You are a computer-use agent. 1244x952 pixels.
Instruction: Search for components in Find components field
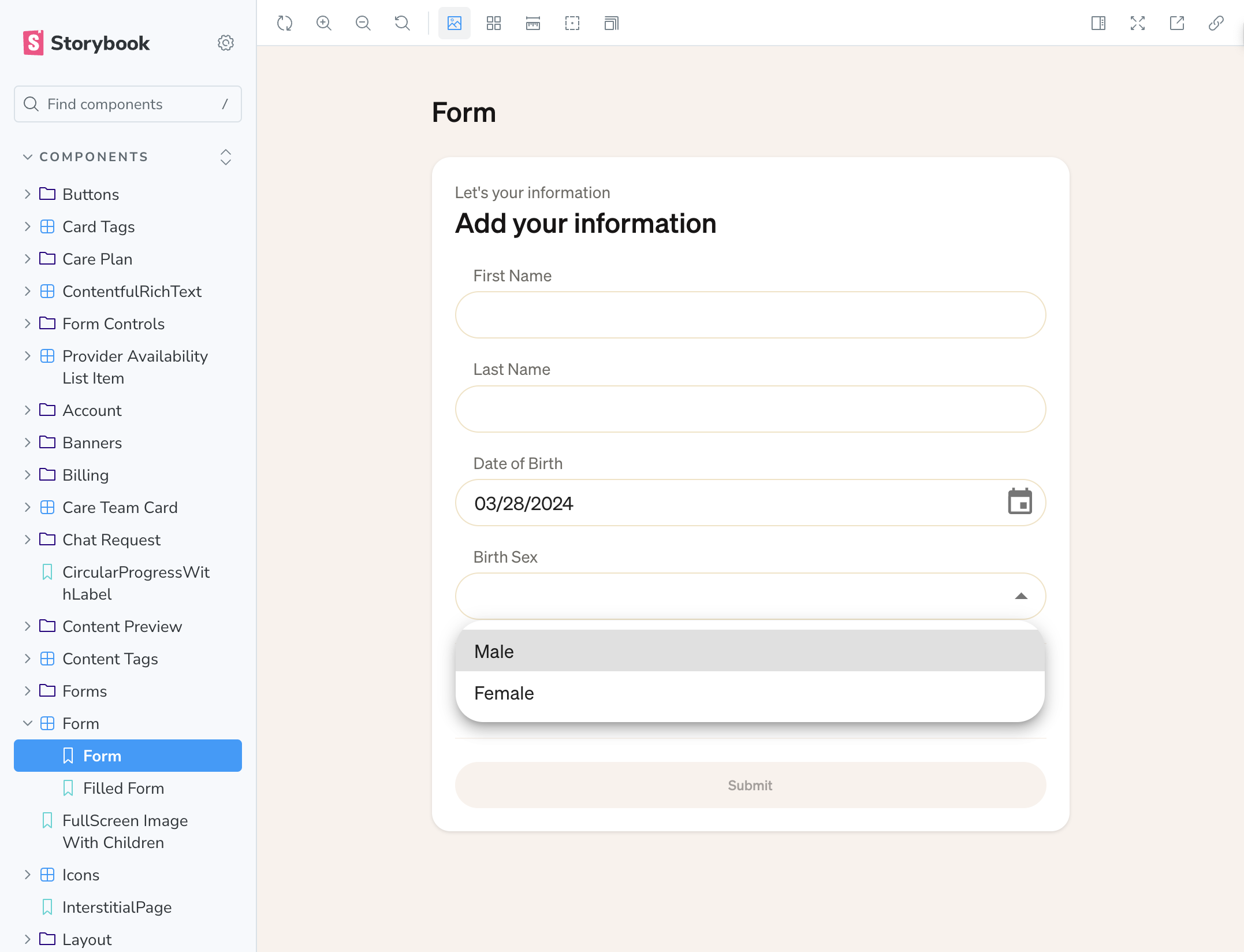click(128, 104)
